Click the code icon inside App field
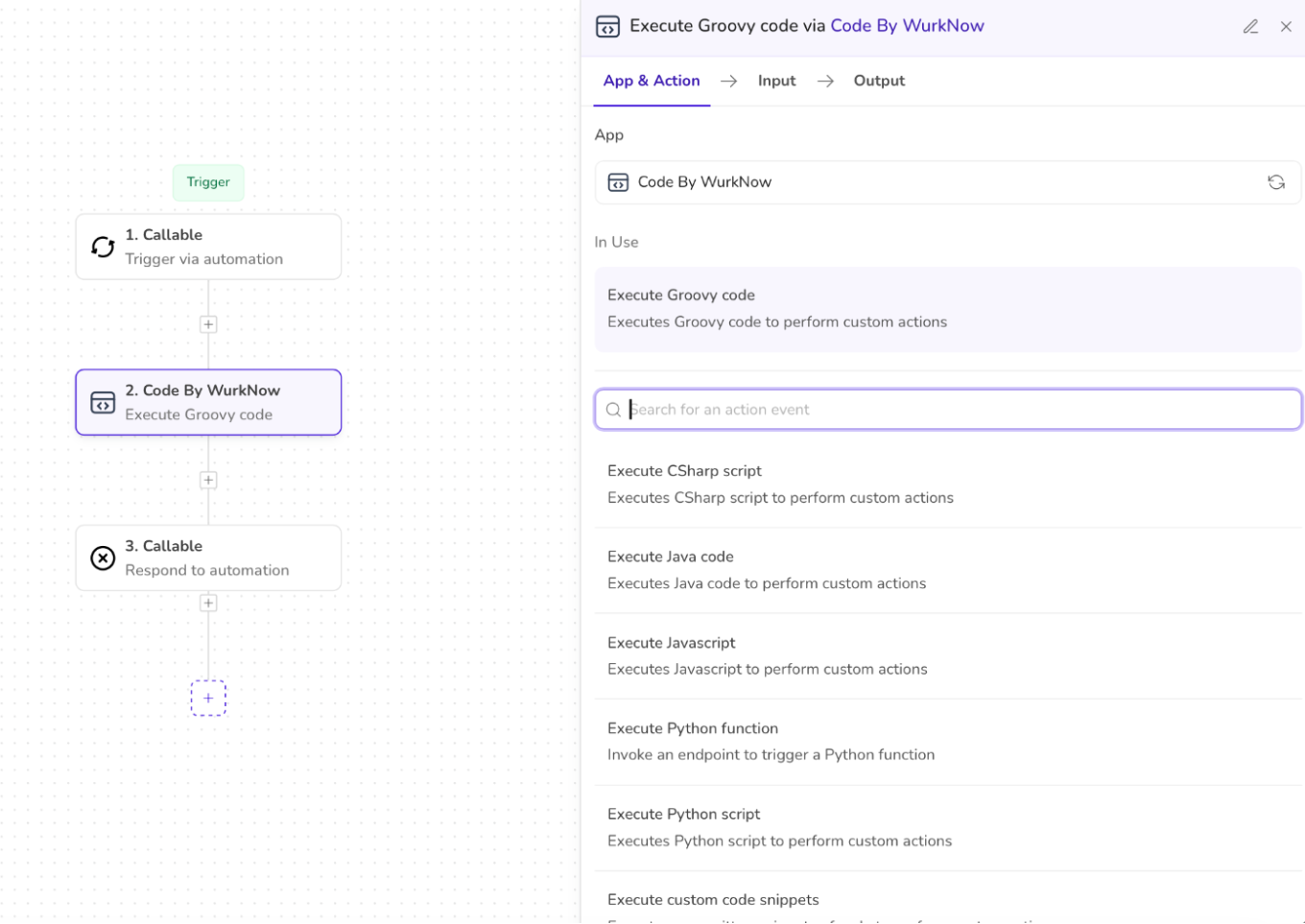This screenshot has width=1305, height=924. pos(618,182)
